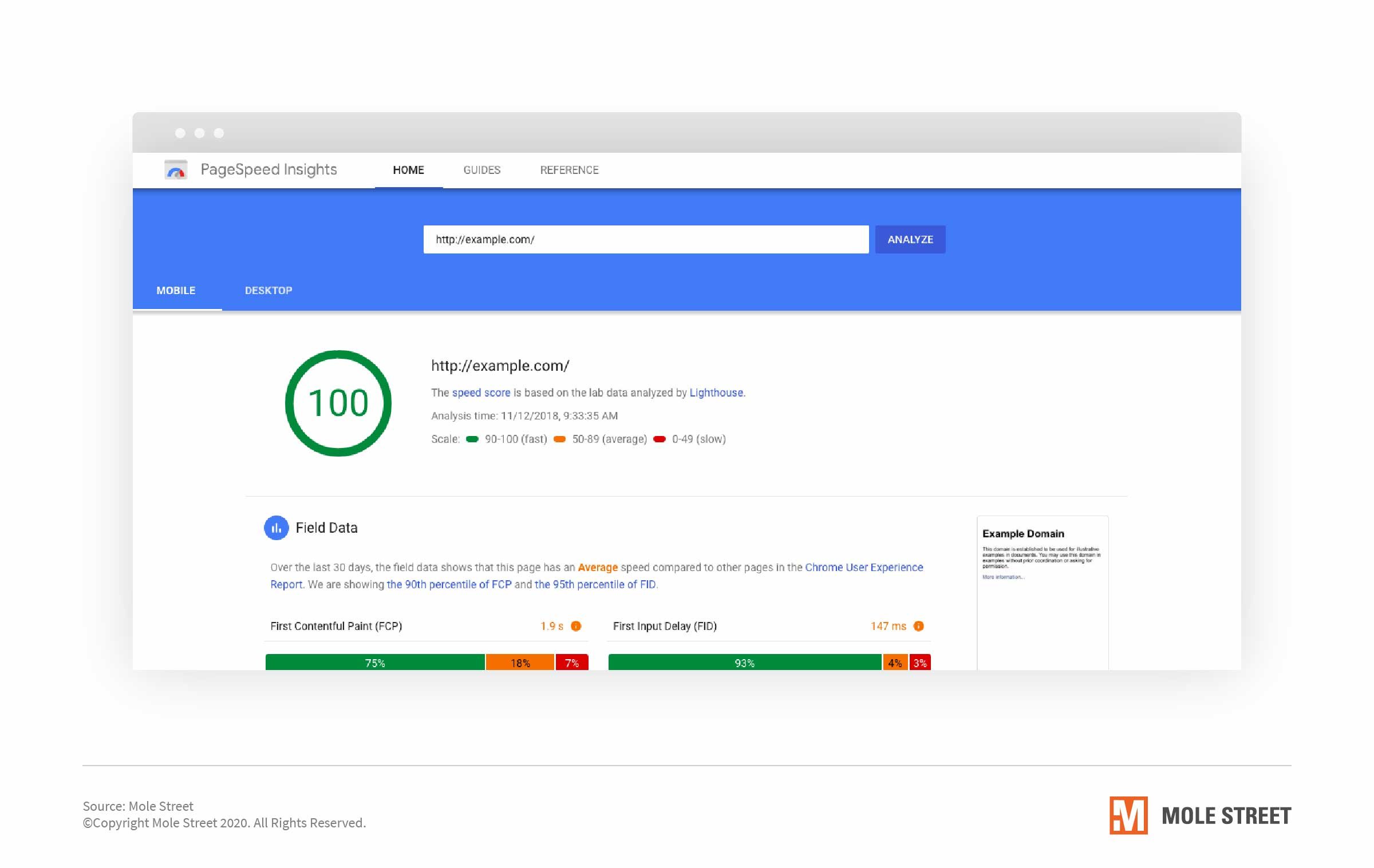Image resolution: width=1374 pixels, height=868 pixels.
Task: Click the green fast scale indicator
Action: [x=472, y=439]
